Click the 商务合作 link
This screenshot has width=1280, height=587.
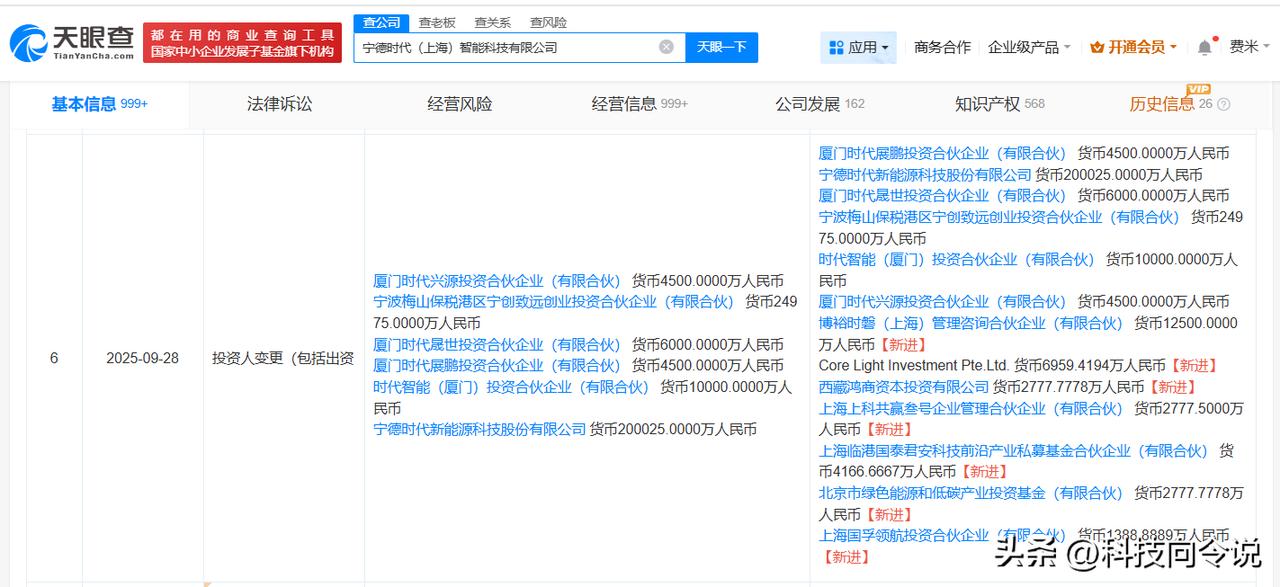(x=942, y=47)
